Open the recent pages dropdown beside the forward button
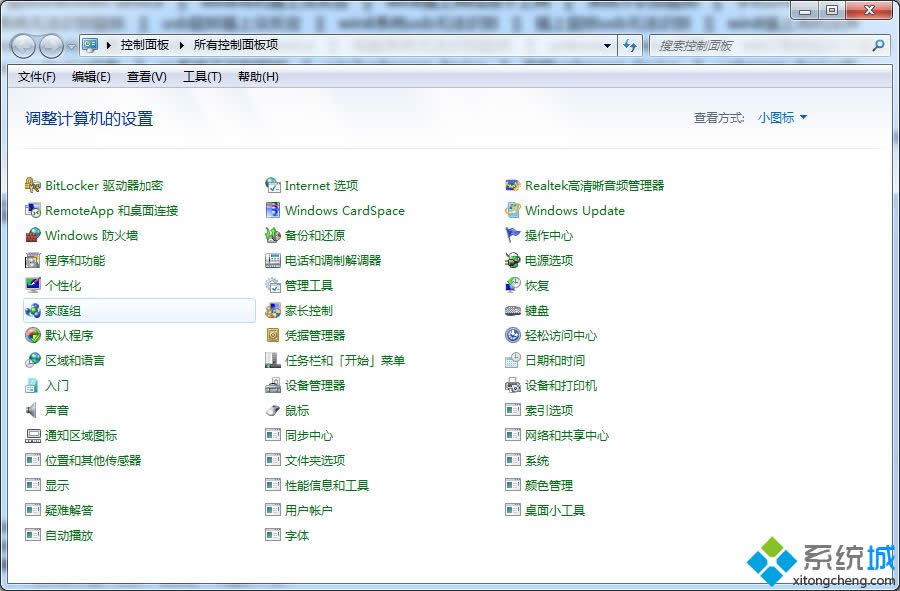 pyautogui.click(x=71, y=46)
